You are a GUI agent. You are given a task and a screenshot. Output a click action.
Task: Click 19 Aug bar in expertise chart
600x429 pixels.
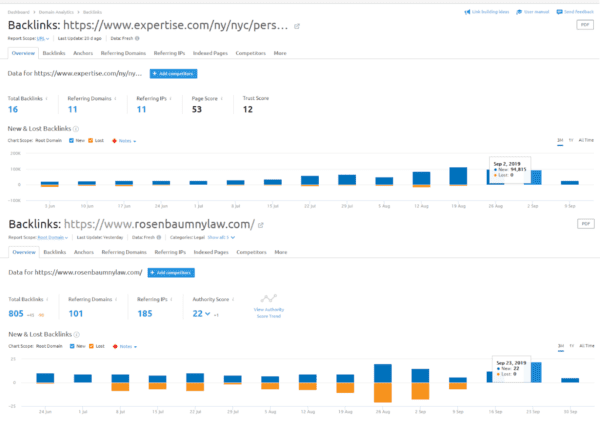click(458, 176)
